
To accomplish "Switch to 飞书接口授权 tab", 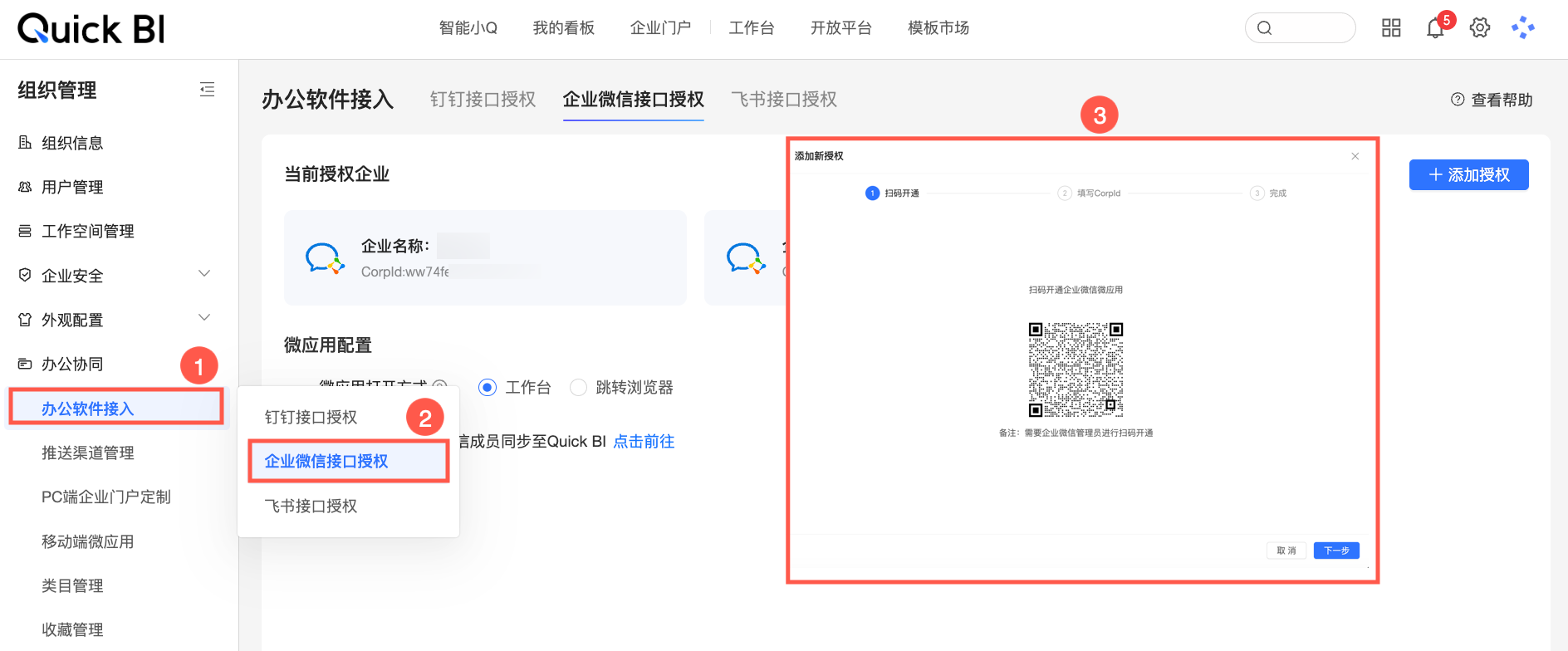I will [x=784, y=100].
